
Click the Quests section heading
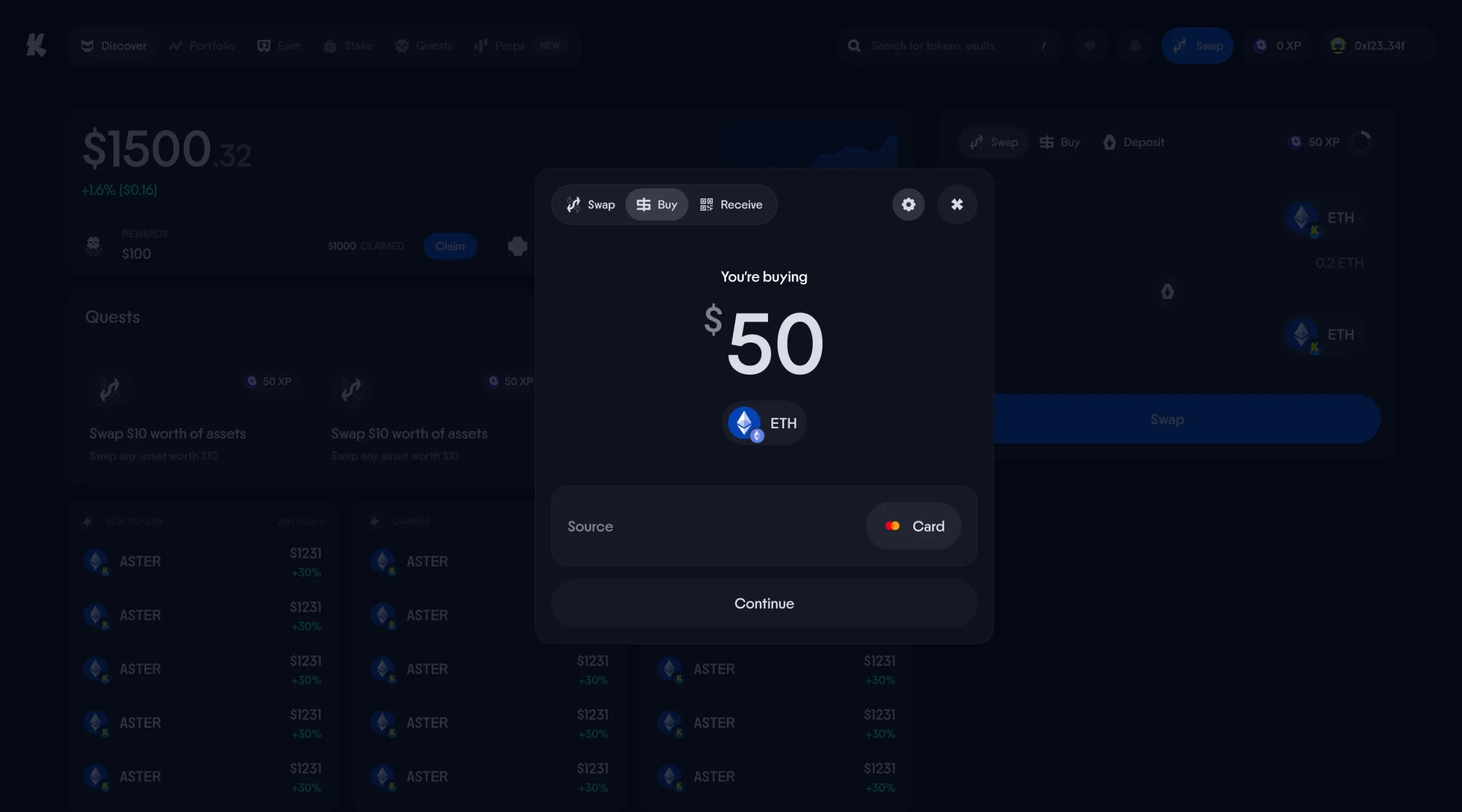pos(113,317)
